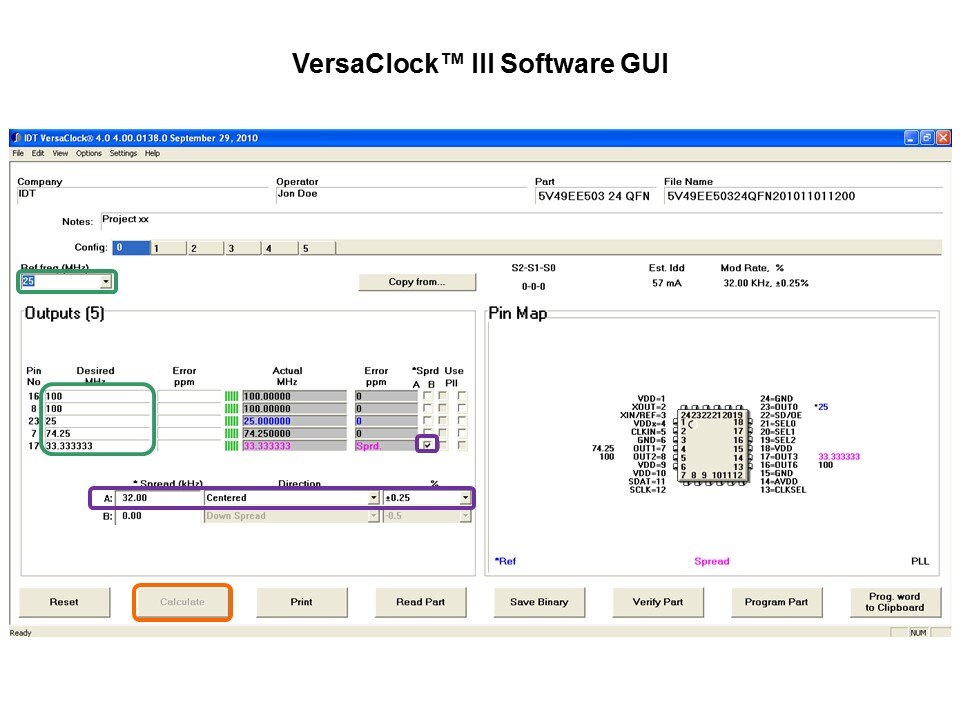Open the Ref freq dropdown
Screen dimensions: 960x720
[106, 282]
